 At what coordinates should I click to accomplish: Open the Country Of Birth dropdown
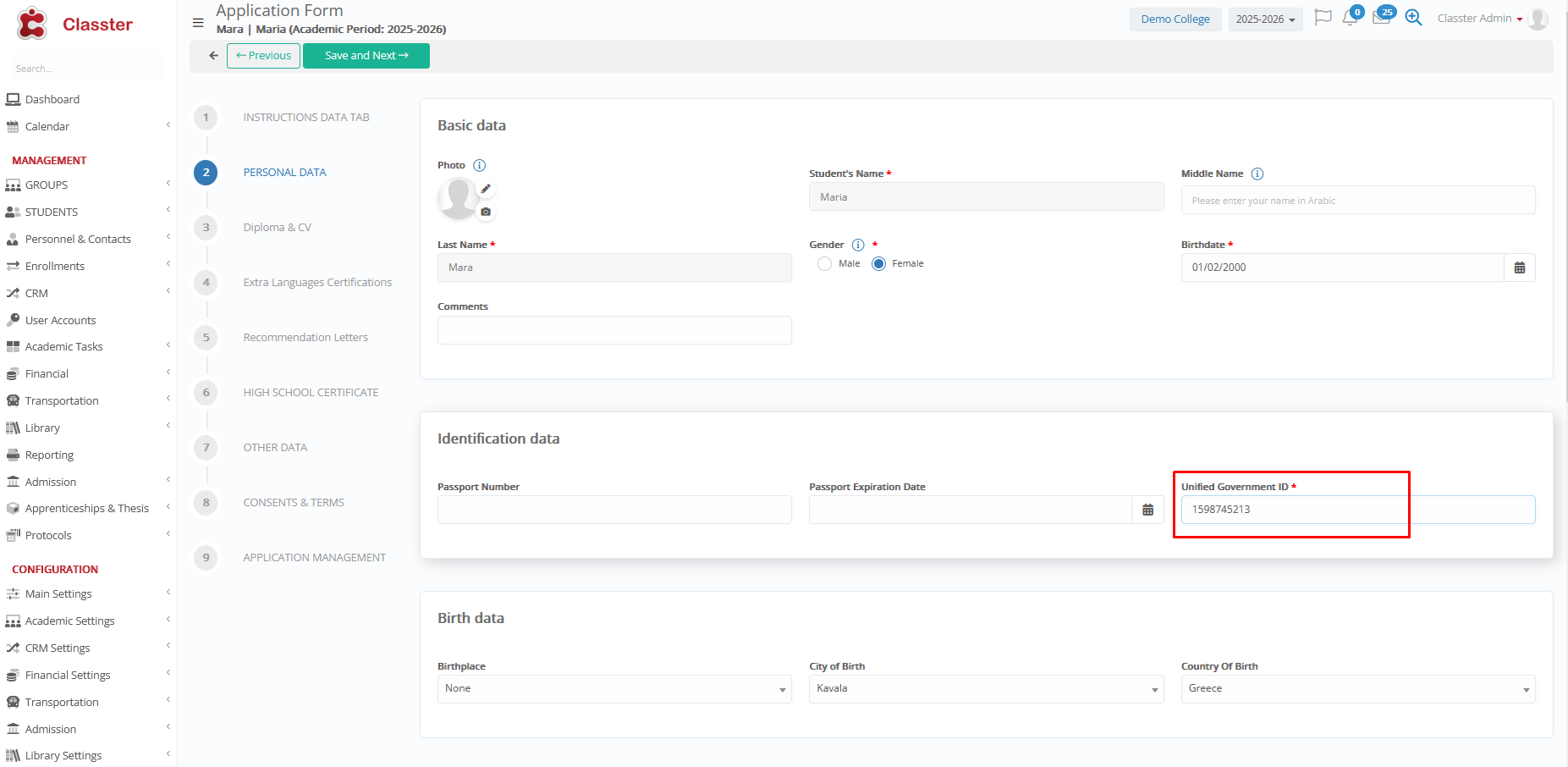point(1357,689)
